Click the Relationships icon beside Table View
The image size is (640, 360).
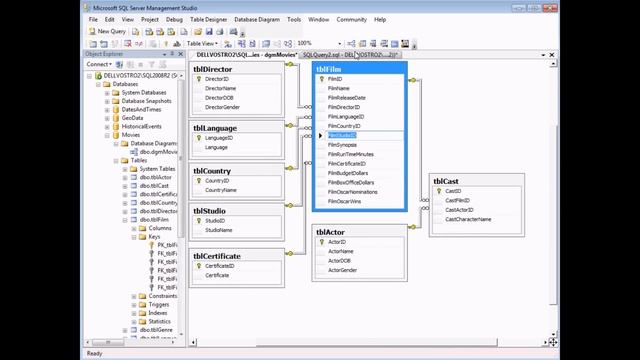pos(228,44)
